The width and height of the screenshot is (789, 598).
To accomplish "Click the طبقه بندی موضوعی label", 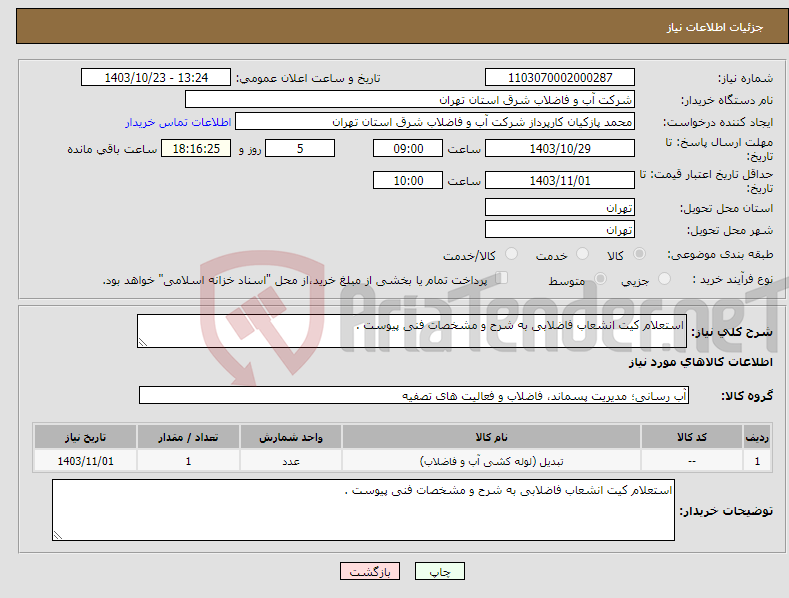I will point(720,255).
